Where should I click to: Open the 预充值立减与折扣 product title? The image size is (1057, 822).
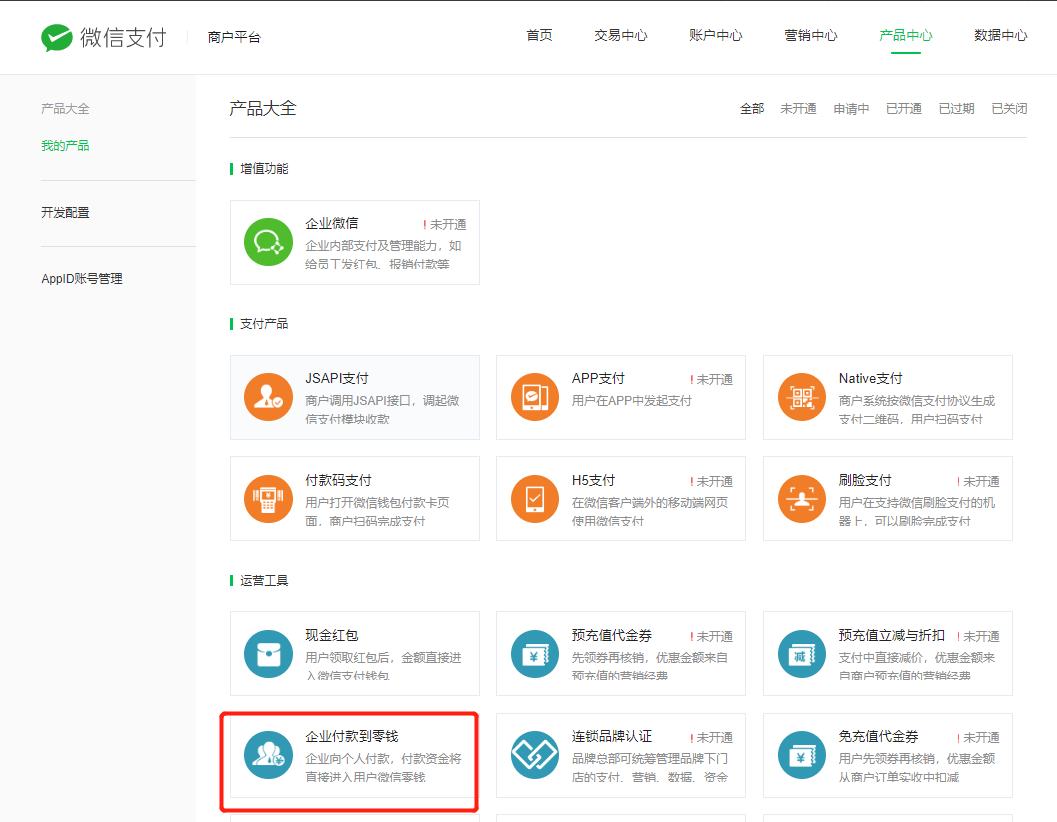click(x=892, y=635)
